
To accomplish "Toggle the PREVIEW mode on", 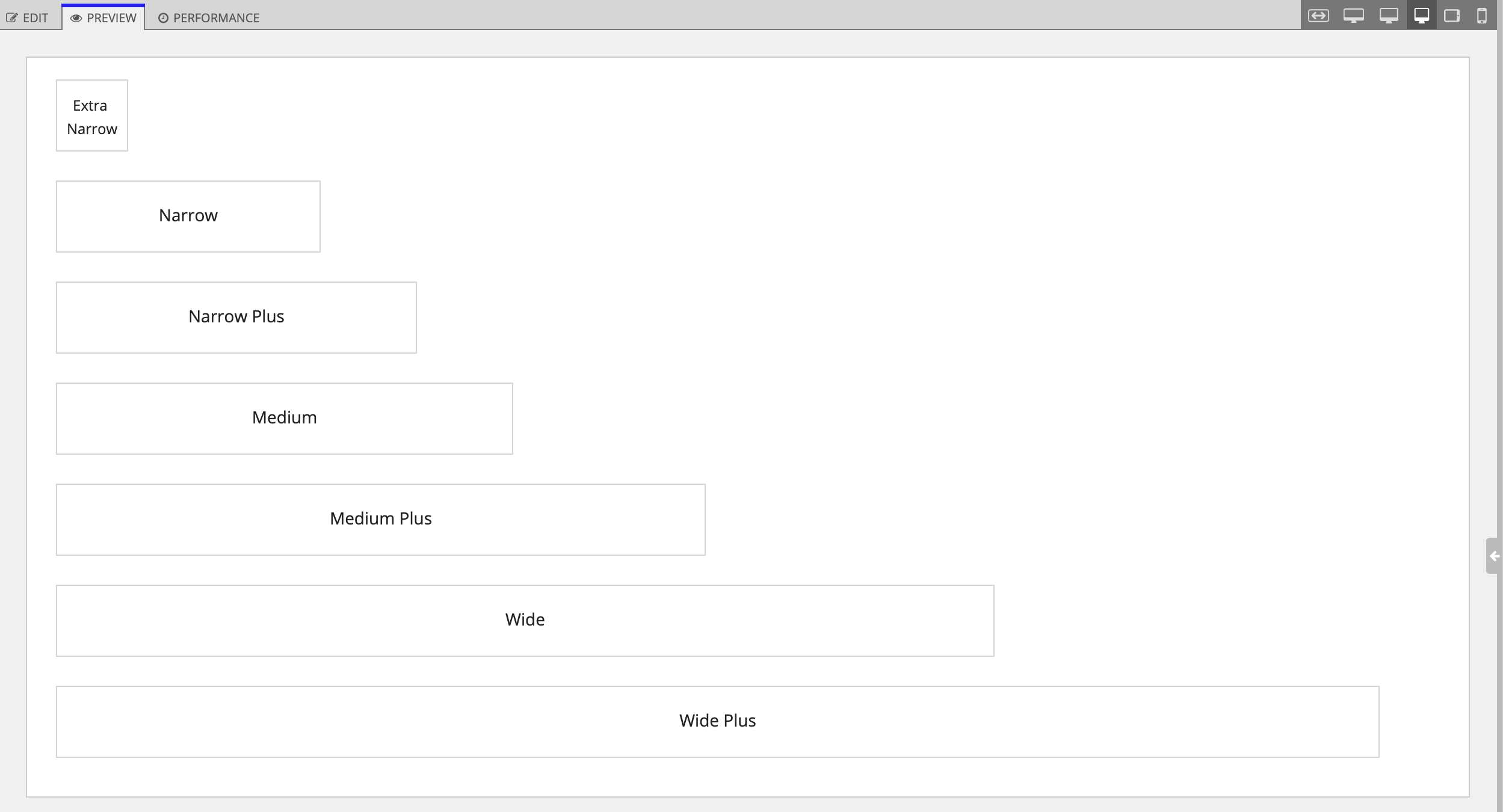I will 102,17.
